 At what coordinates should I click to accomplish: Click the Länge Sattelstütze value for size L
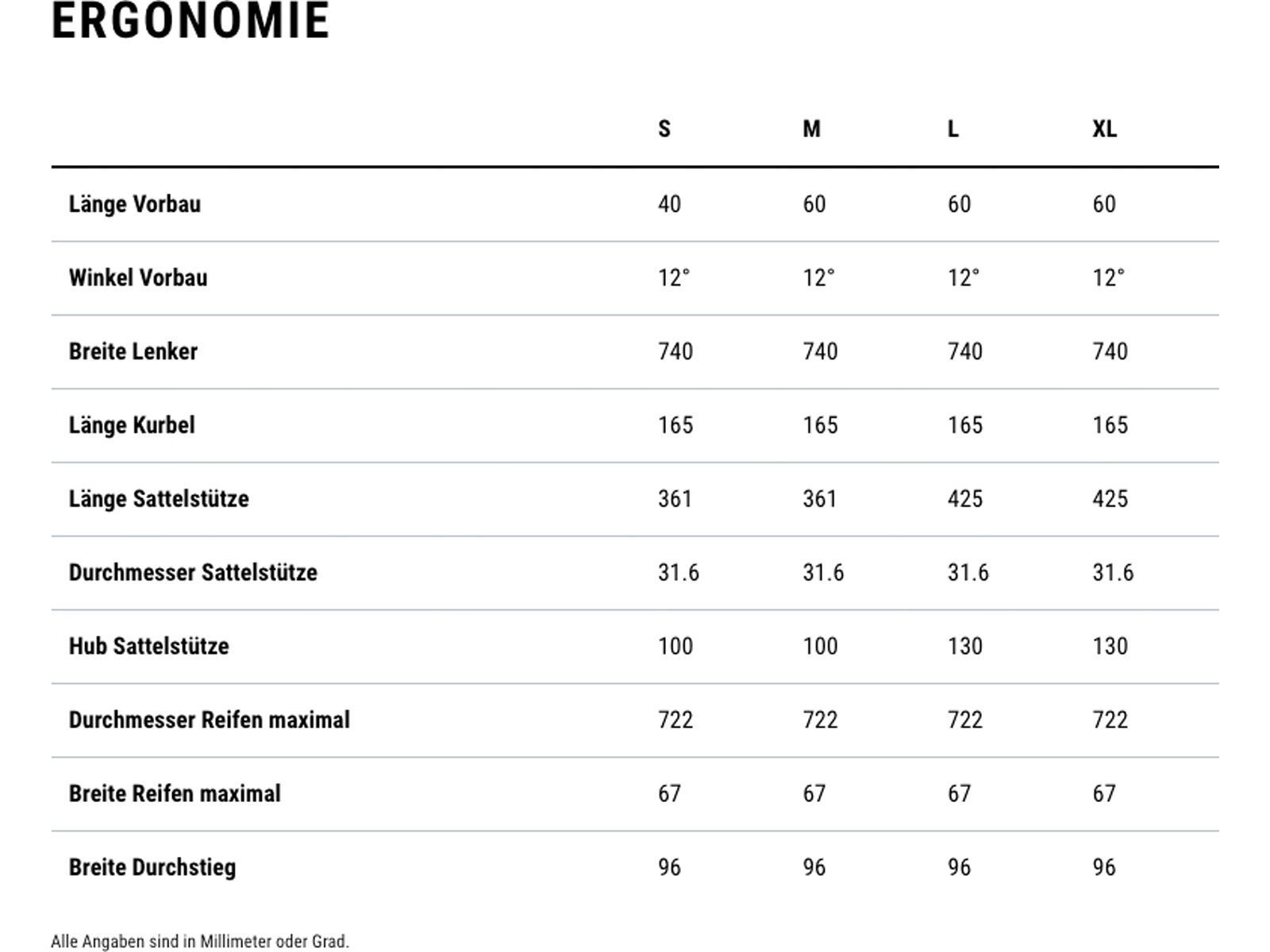[x=965, y=499]
